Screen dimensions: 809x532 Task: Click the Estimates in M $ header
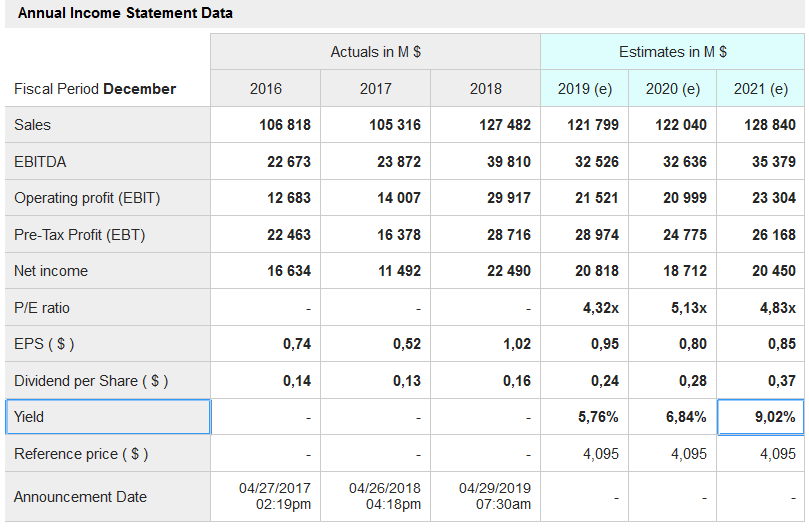pos(672,52)
